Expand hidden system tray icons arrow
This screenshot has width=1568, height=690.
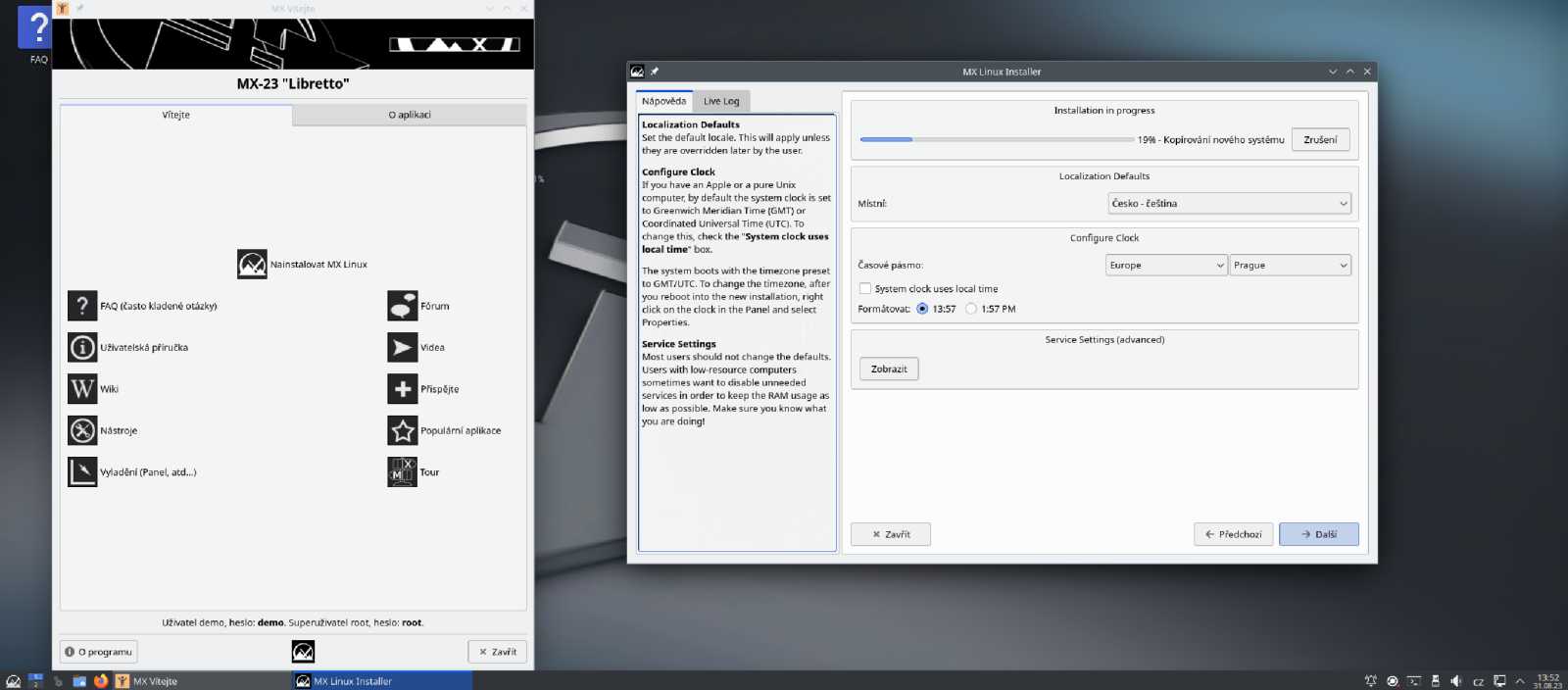pyautogui.click(x=1520, y=680)
